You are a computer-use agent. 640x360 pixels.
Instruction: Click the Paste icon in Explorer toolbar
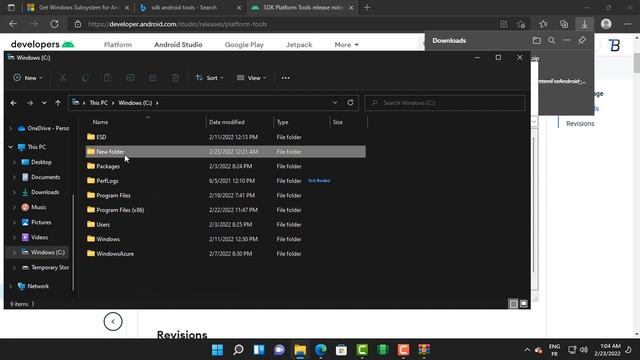[x=108, y=78]
